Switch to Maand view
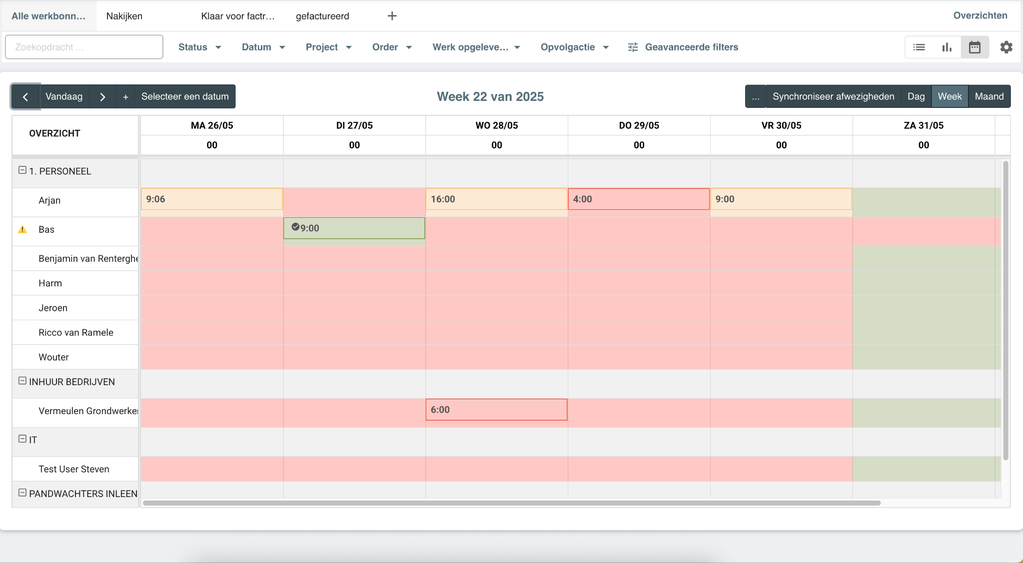Image resolution: width=1023 pixels, height=563 pixels. click(989, 97)
